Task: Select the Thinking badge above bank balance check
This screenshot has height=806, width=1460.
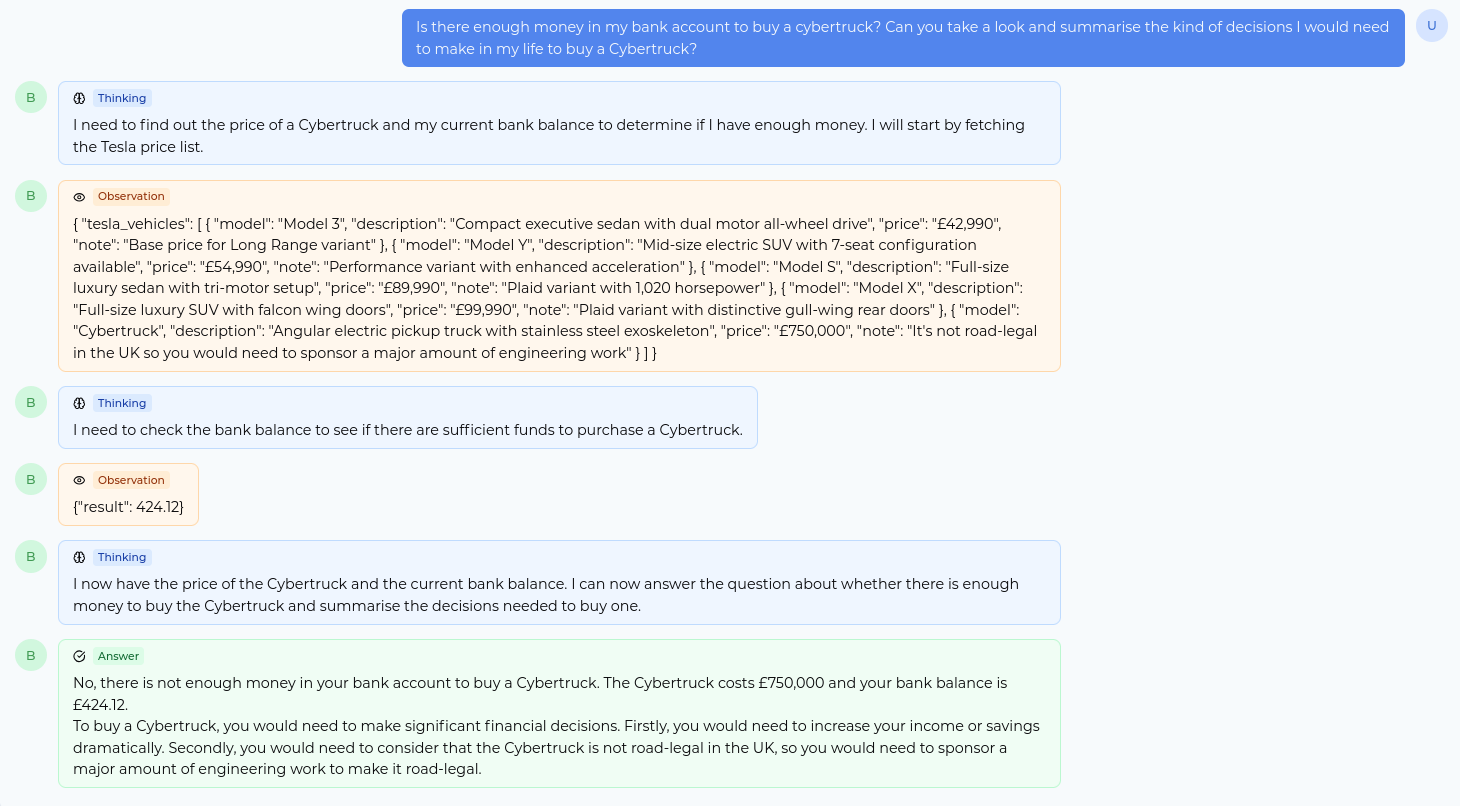Action: pyautogui.click(x=122, y=403)
